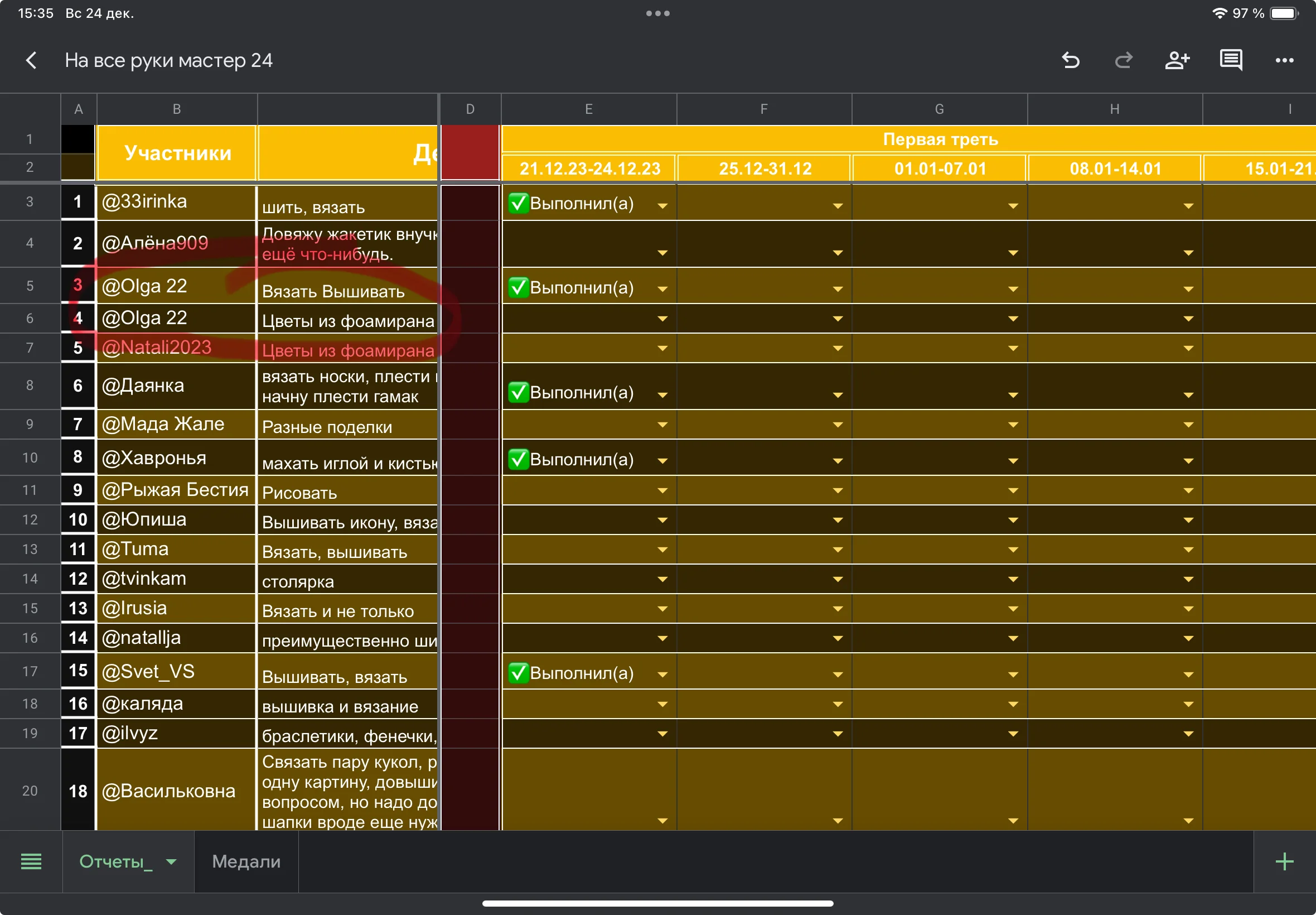Select the column G header
Viewport: 1316px width, 915px height.
pos(939,109)
